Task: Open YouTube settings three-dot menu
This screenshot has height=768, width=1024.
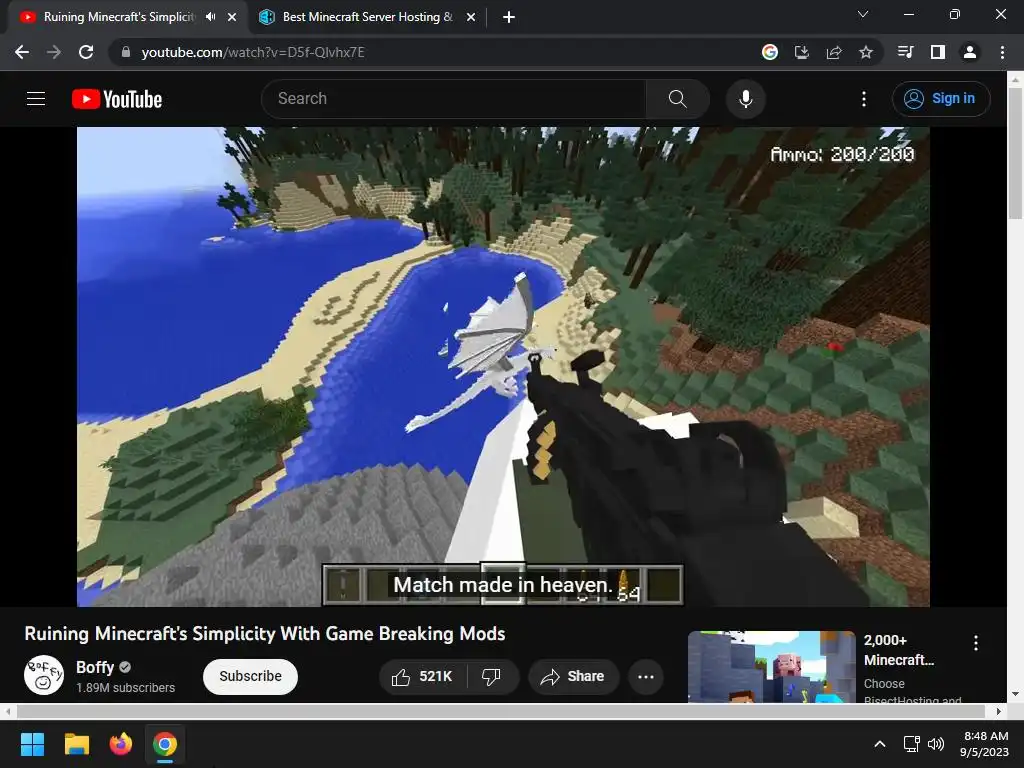Action: (864, 99)
